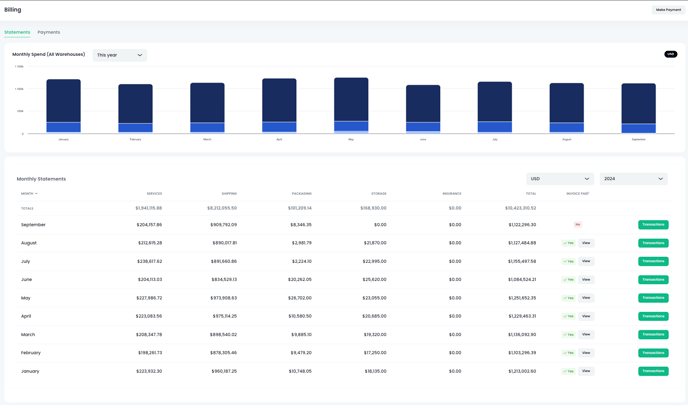Image resolution: width=688 pixels, height=405 pixels.
Task: View the May invoice
Action: pyautogui.click(x=586, y=298)
